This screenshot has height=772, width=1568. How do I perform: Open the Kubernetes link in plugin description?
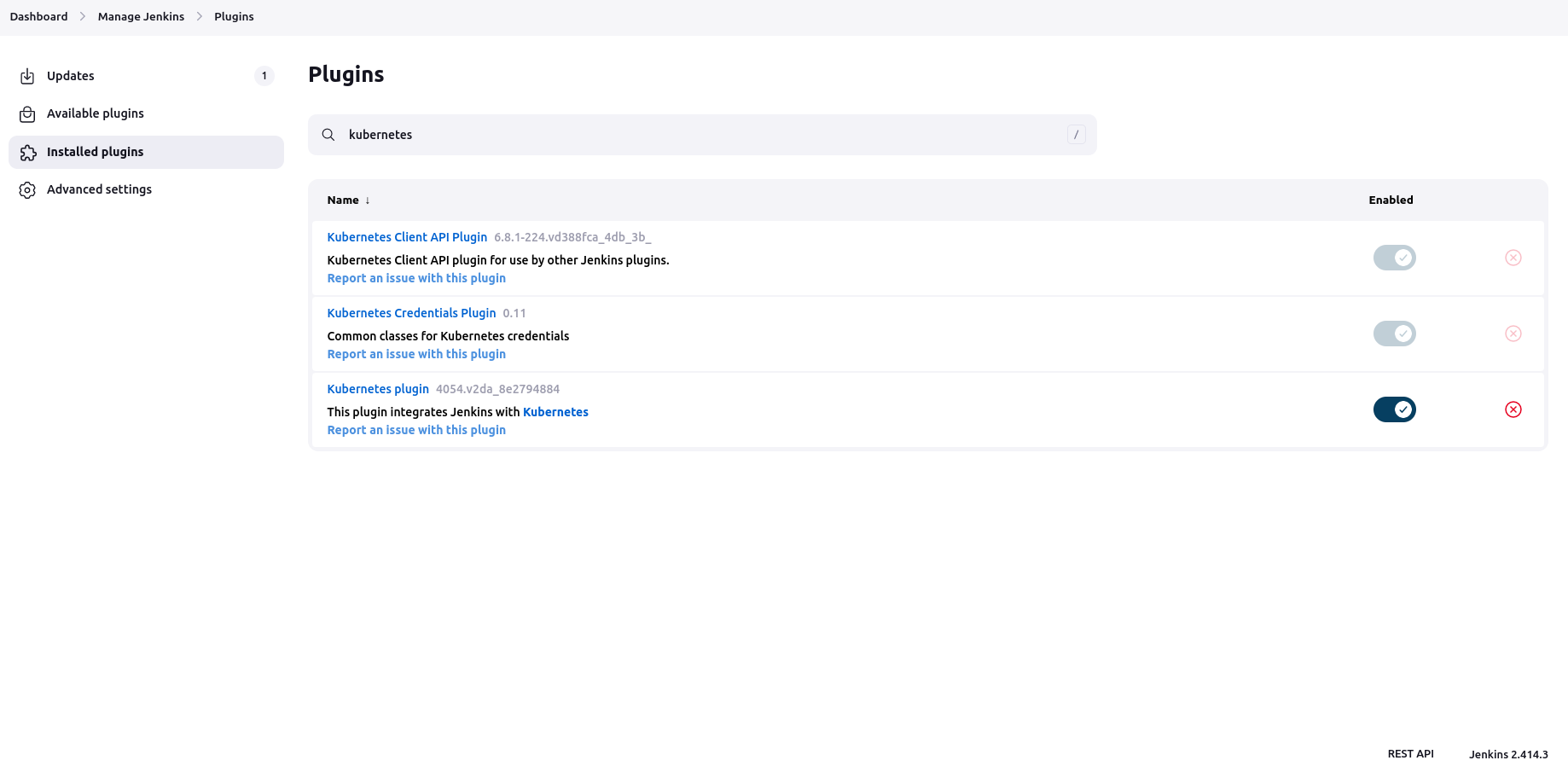[x=555, y=412]
